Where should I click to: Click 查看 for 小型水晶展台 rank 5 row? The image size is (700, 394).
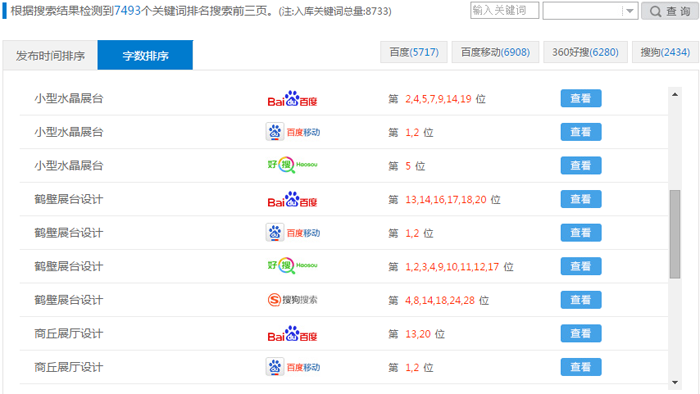(x=581, y=166)
